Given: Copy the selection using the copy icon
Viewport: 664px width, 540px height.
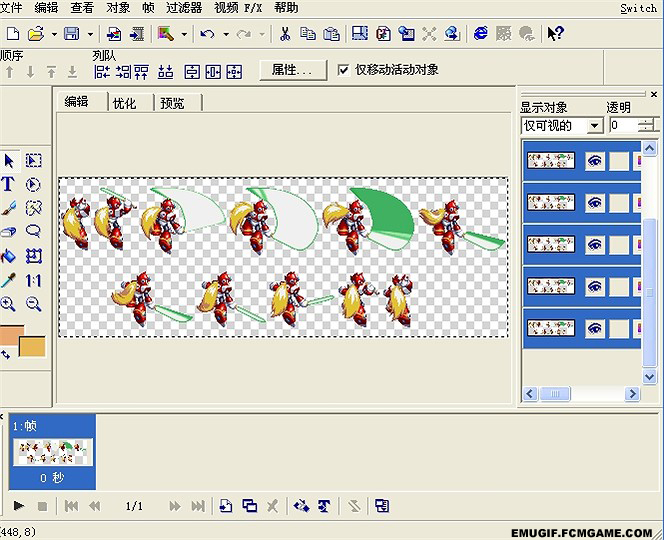Looking at the screenshot, I should pos(308,33).
